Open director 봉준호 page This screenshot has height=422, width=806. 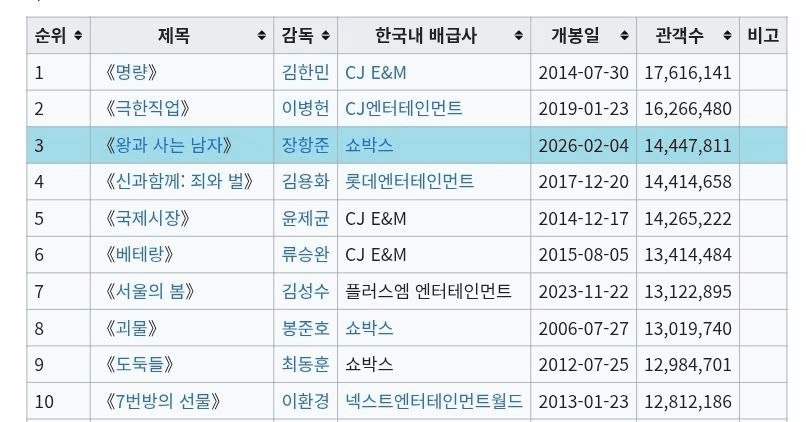click(305, 328)
